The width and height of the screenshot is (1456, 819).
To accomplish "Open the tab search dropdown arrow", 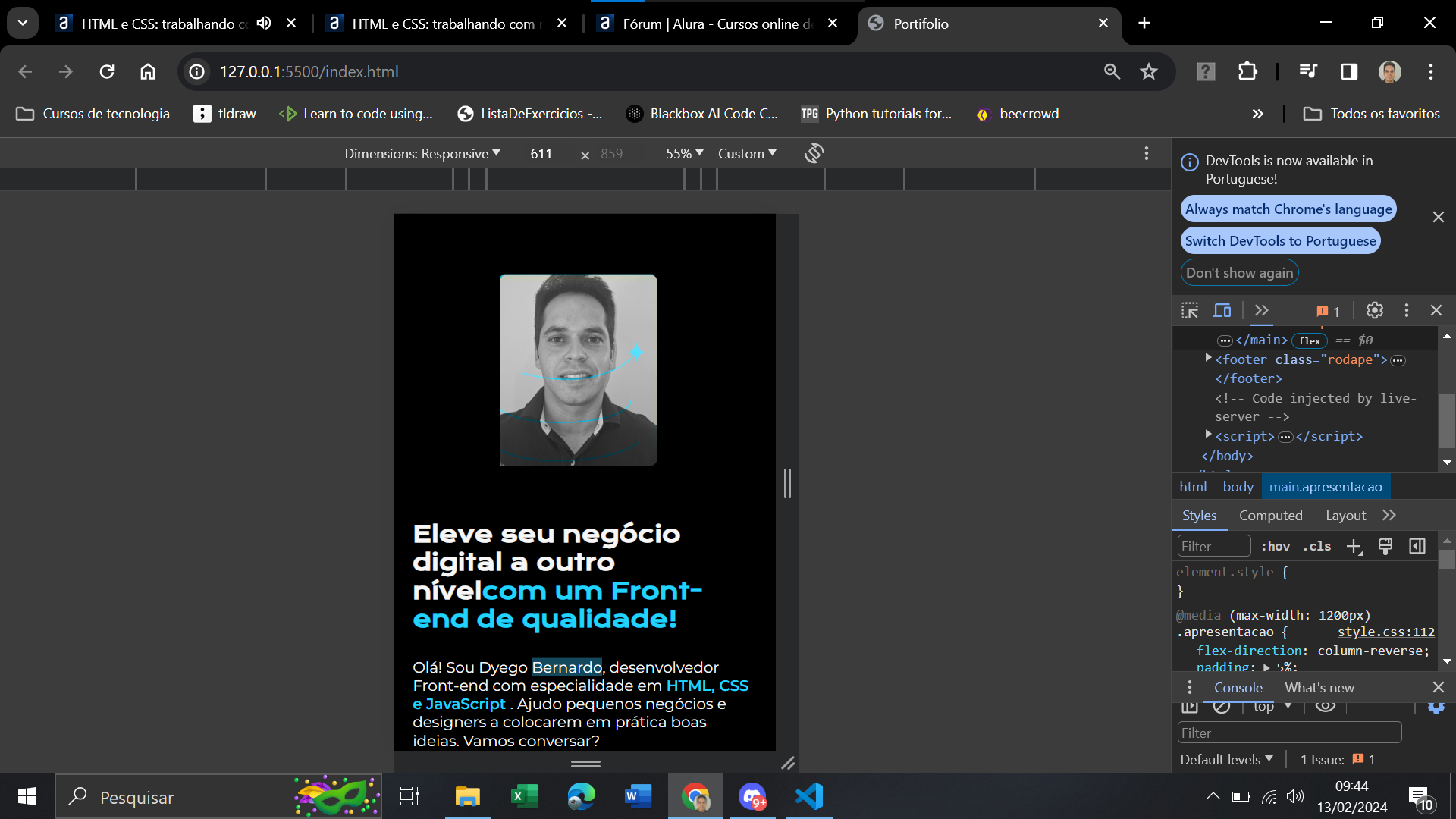I will coord(23,23).
